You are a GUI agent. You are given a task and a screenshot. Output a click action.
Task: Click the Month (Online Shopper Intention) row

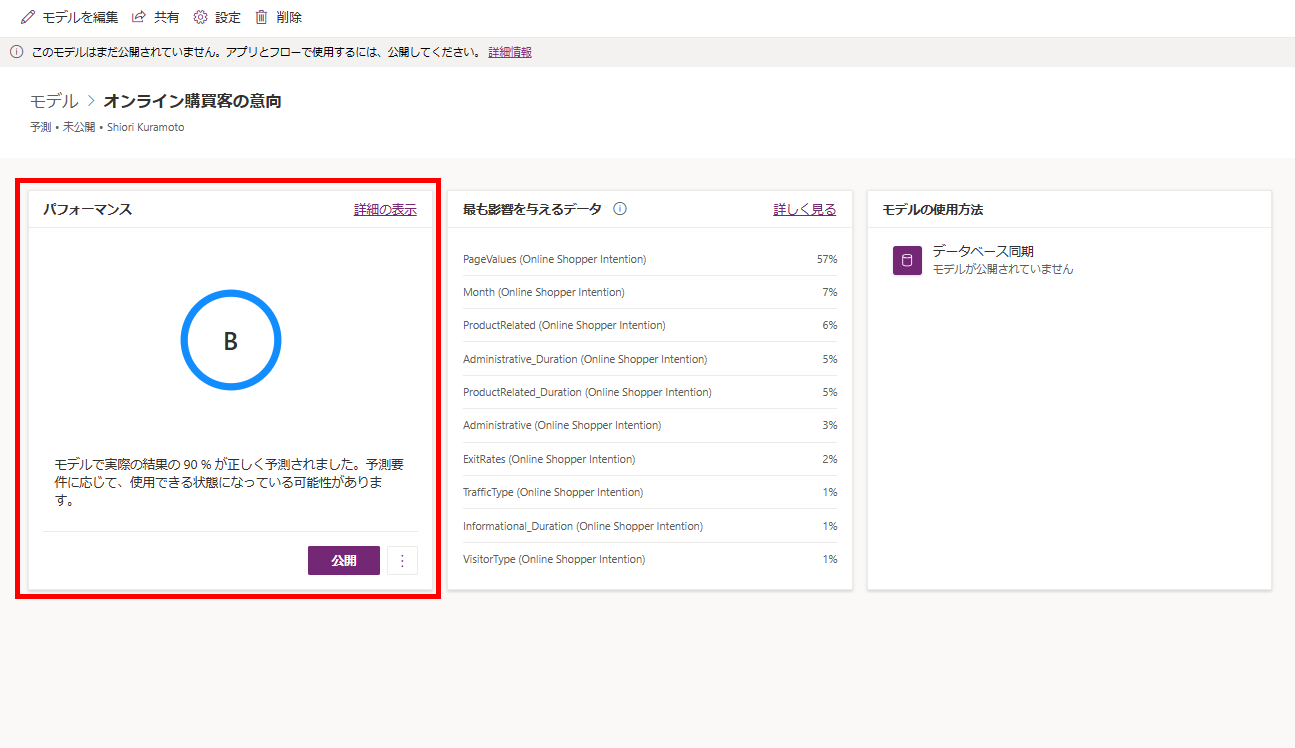pos(650,292)
